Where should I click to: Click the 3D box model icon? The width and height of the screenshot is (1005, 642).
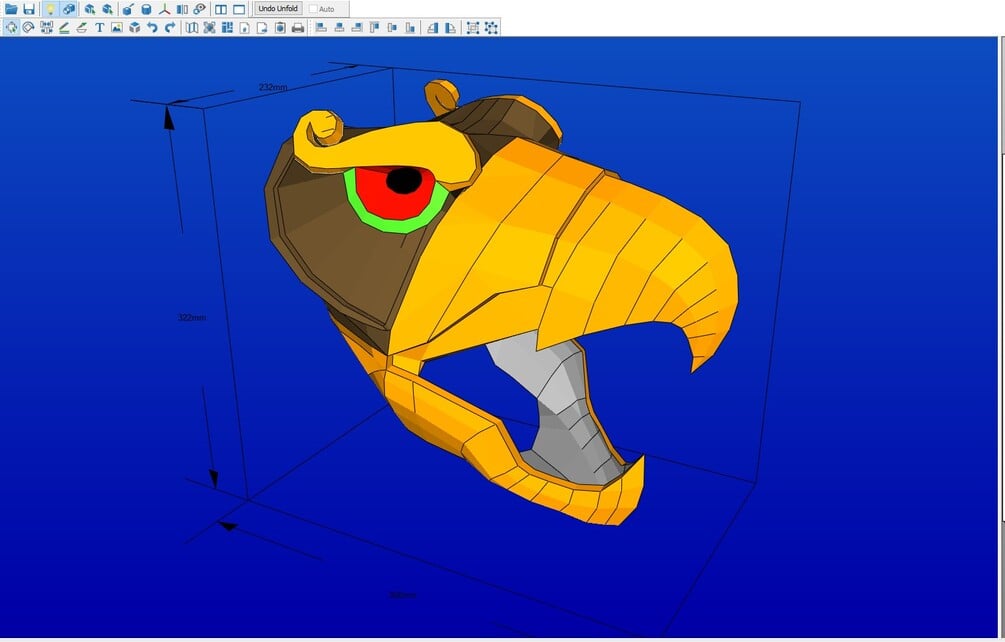(x=135, y=28)
